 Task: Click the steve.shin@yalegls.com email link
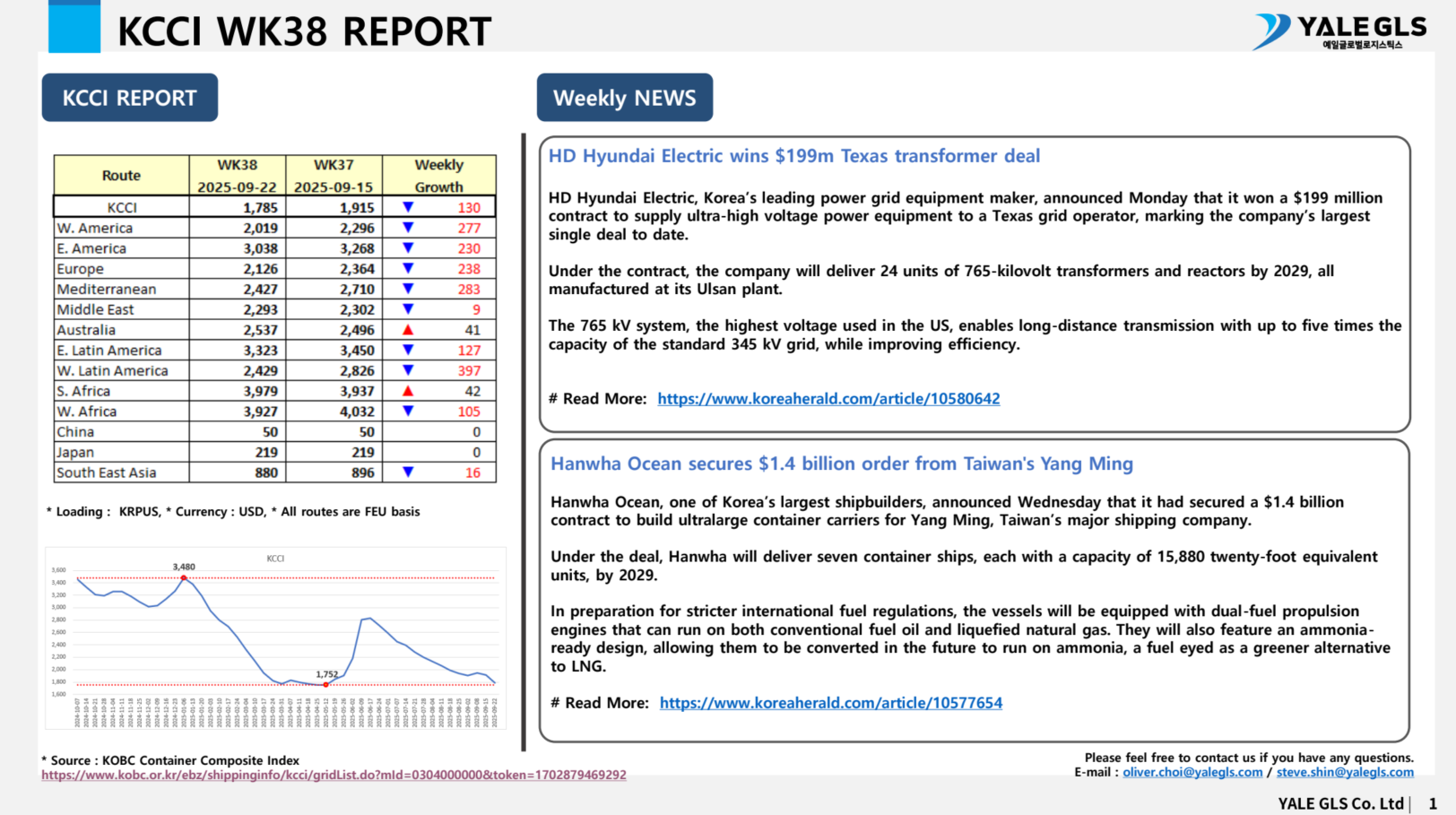click(x=1345, y=772)
